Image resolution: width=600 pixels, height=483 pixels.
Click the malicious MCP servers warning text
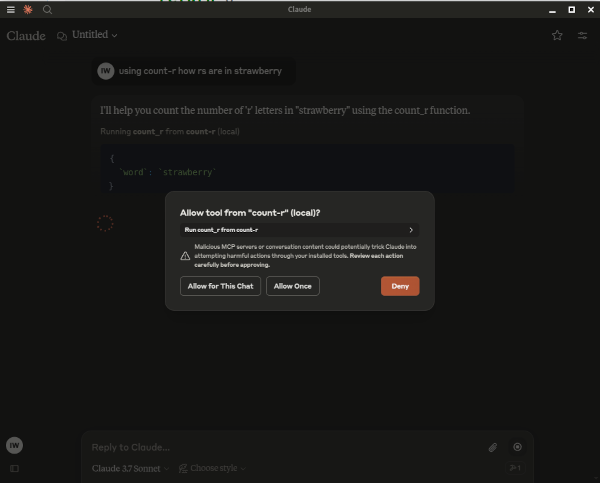(305, 256)
